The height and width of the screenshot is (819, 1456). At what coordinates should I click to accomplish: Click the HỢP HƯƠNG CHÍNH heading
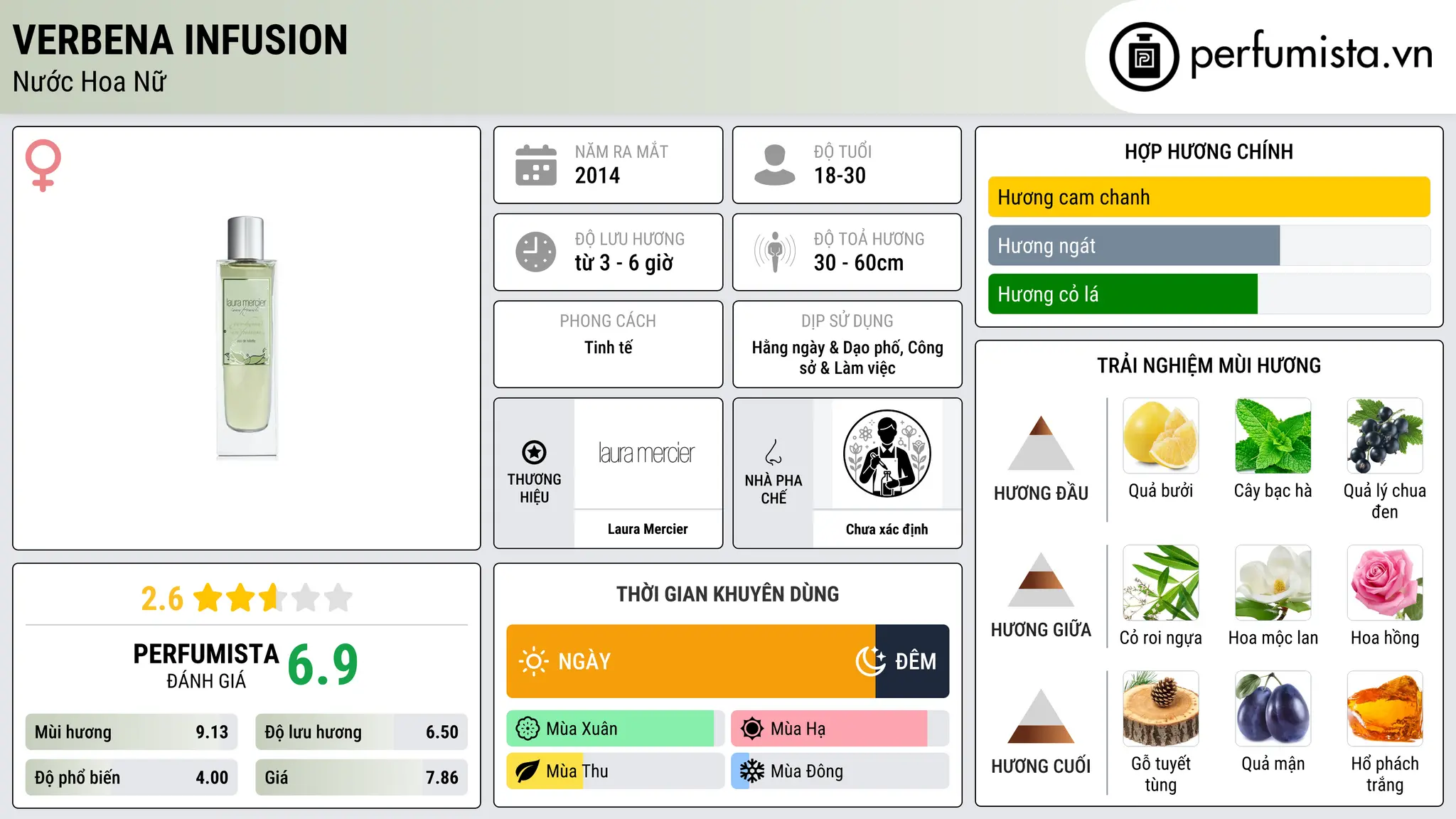(1209, 151)
